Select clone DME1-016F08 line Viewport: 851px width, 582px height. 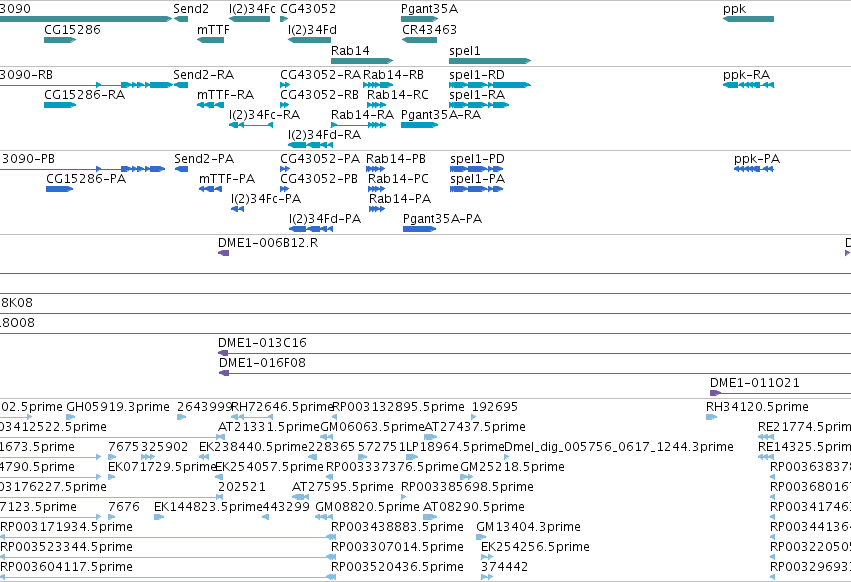535,374
